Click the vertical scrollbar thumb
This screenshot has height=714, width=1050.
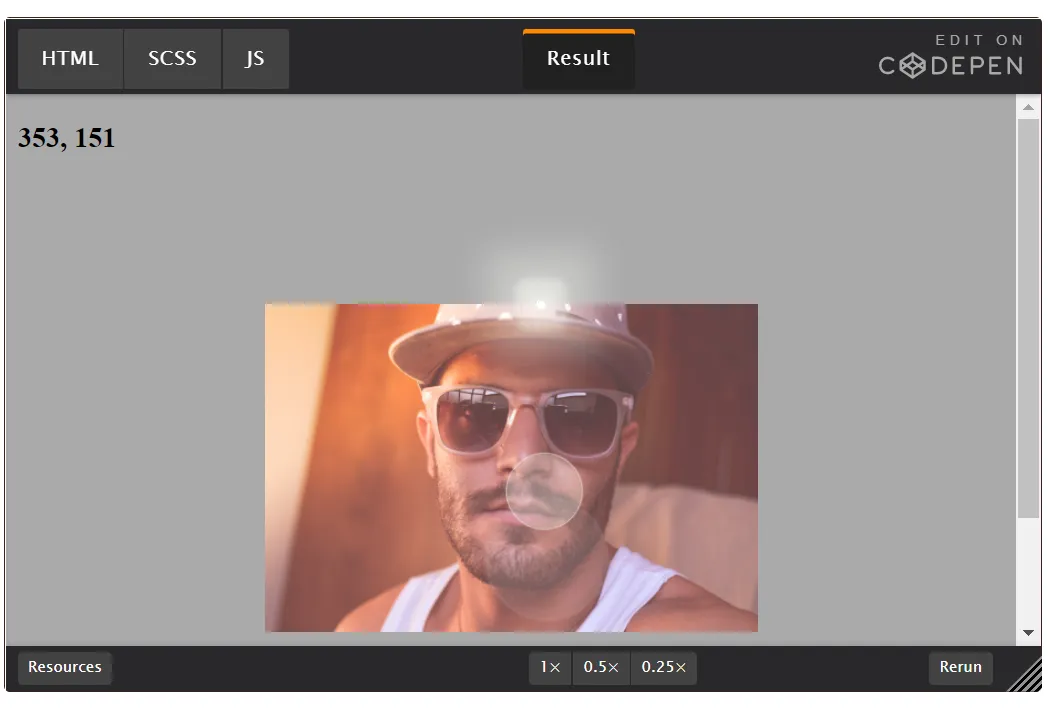click(1029, 318)
